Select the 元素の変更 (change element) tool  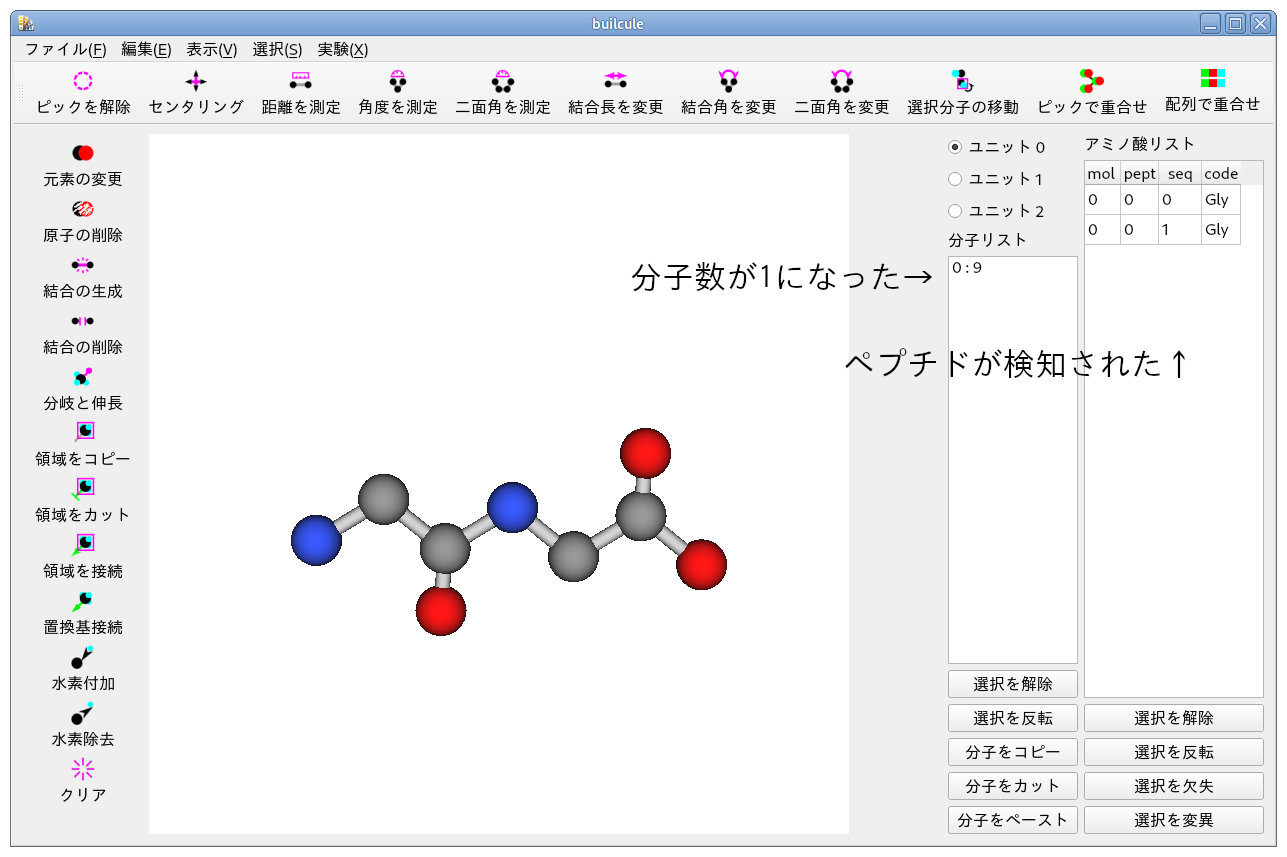pos(82,166)
